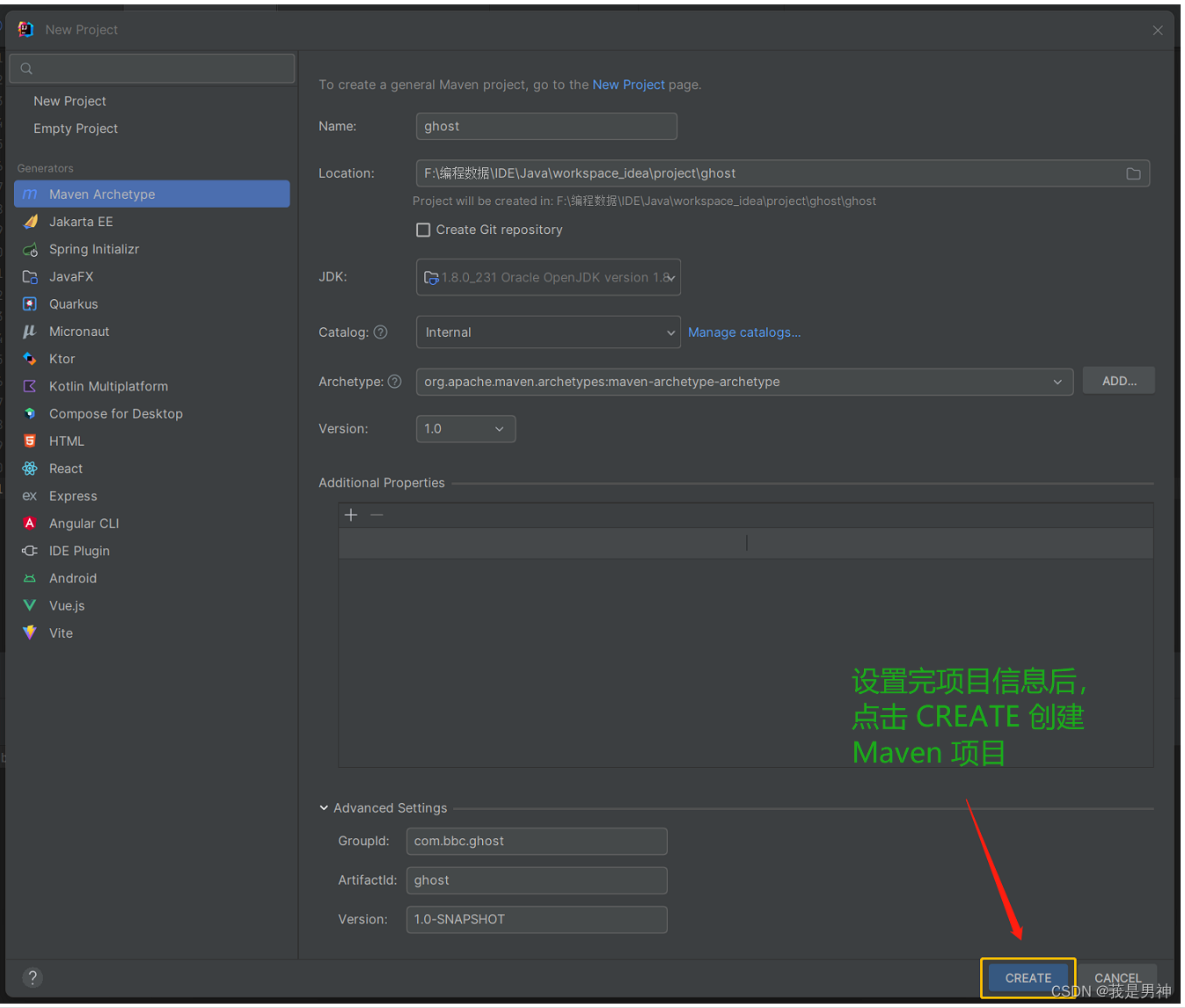This screenshot has height=1008, width=1185.
Task: Click the ArtifactId field
Action: pos(537,880)
